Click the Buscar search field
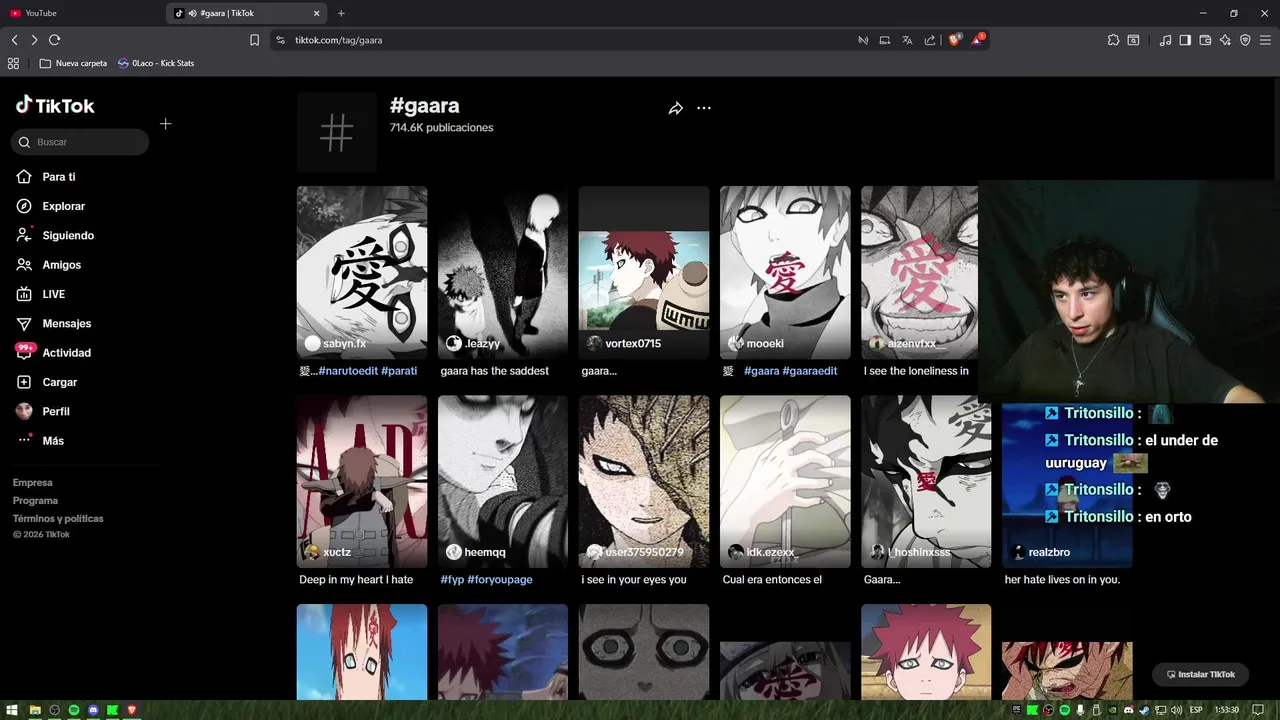 (x=81, y=142)
